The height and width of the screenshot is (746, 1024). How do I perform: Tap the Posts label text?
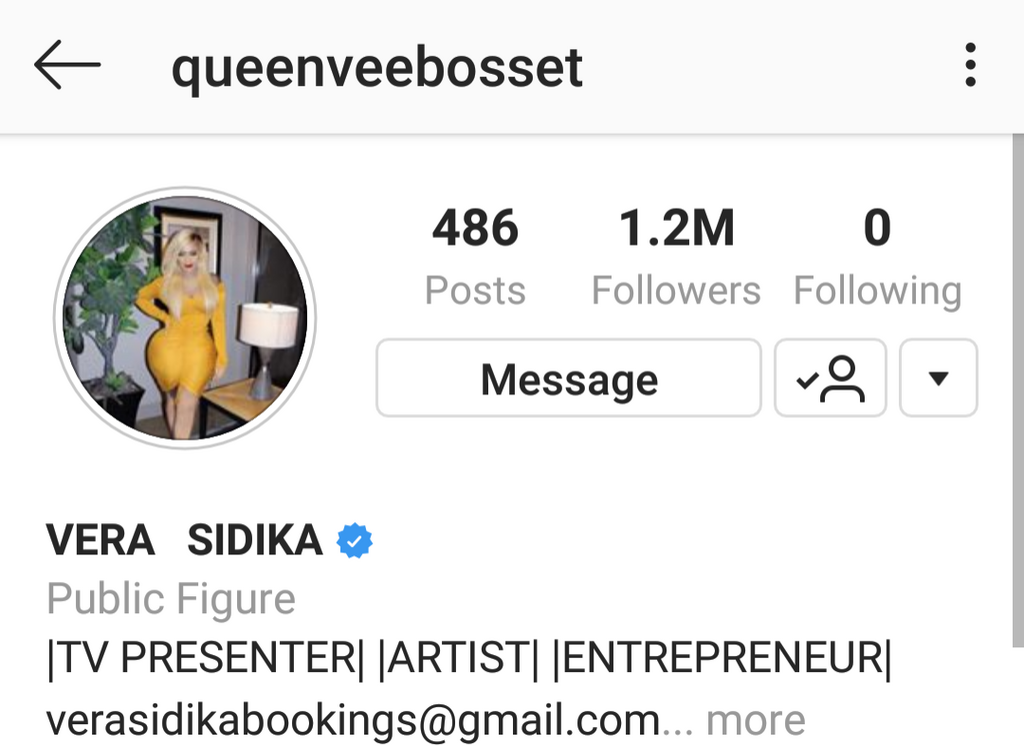point(475,290)
